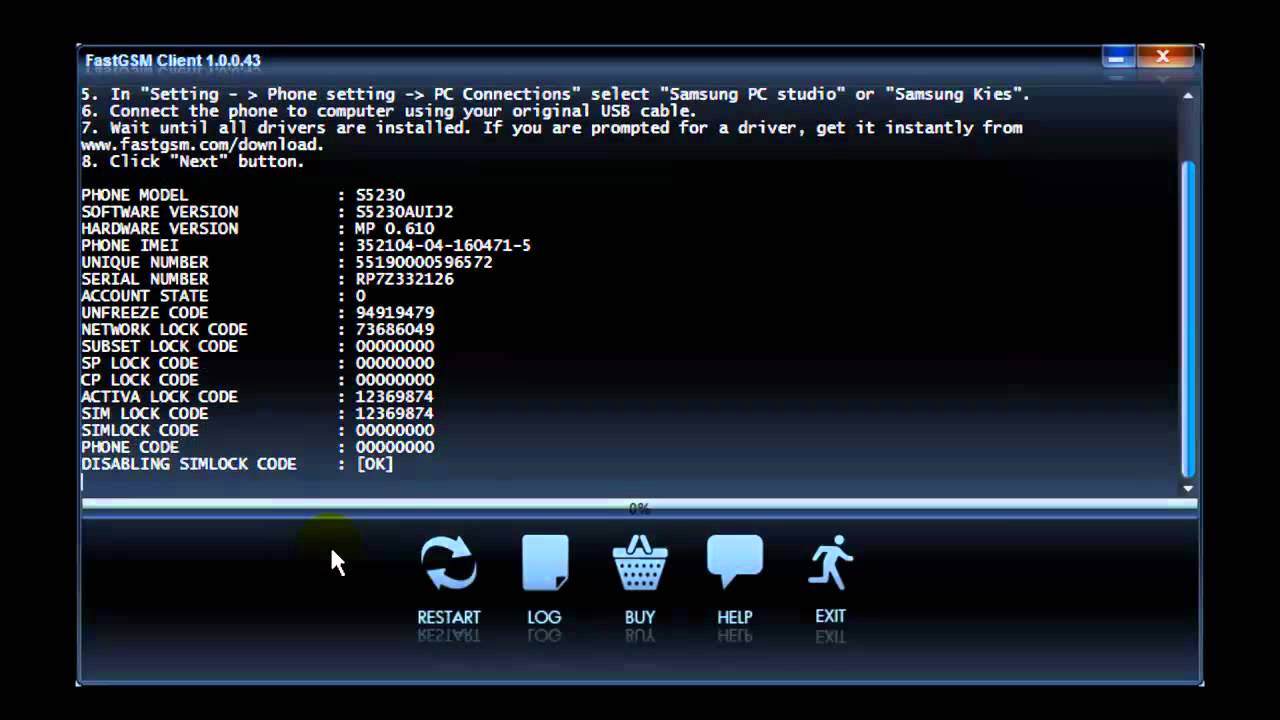Select NETWORK LOCK CODE value 73686049

click(x=395, y=330)
